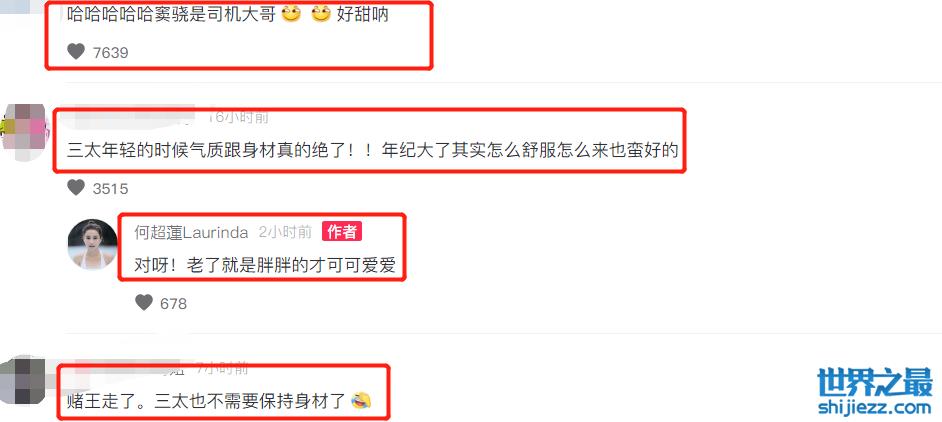This screenshot has width=942, height=422.
Task: Click the laughing-crying emoji in last comment
Action: 361,400
